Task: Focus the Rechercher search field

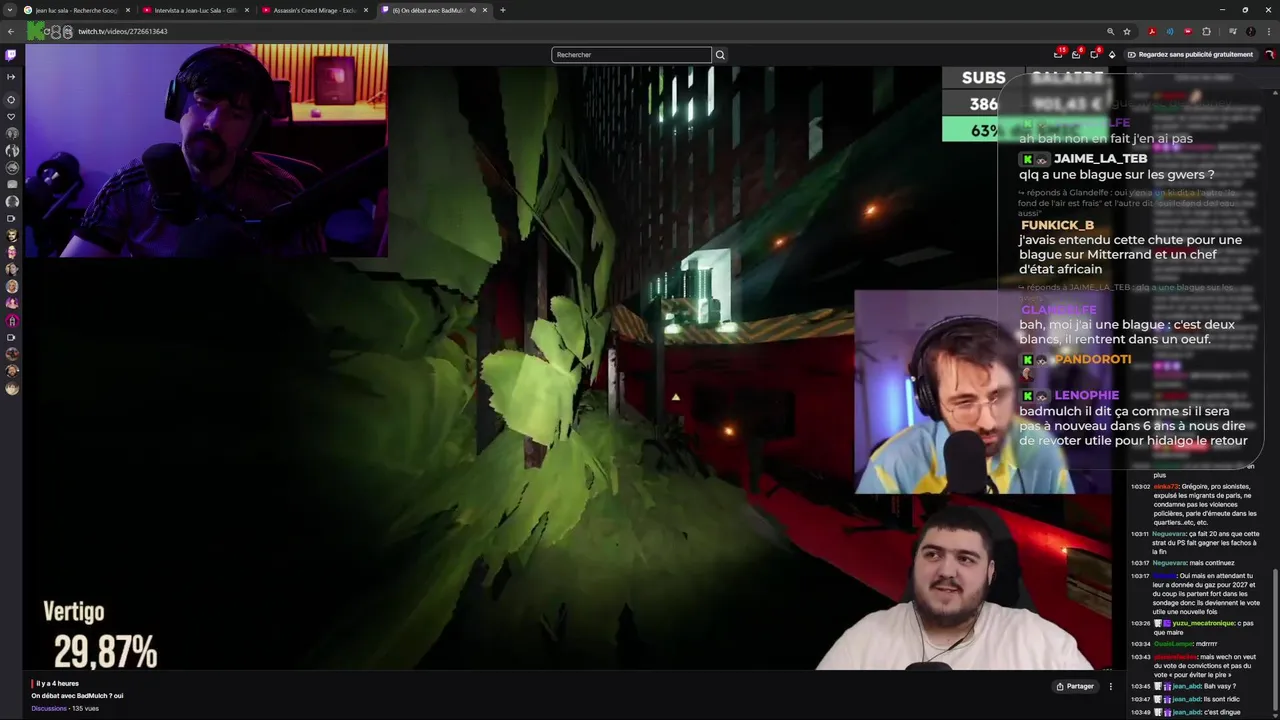Action: pyautogui.click(x=631, y=55)
